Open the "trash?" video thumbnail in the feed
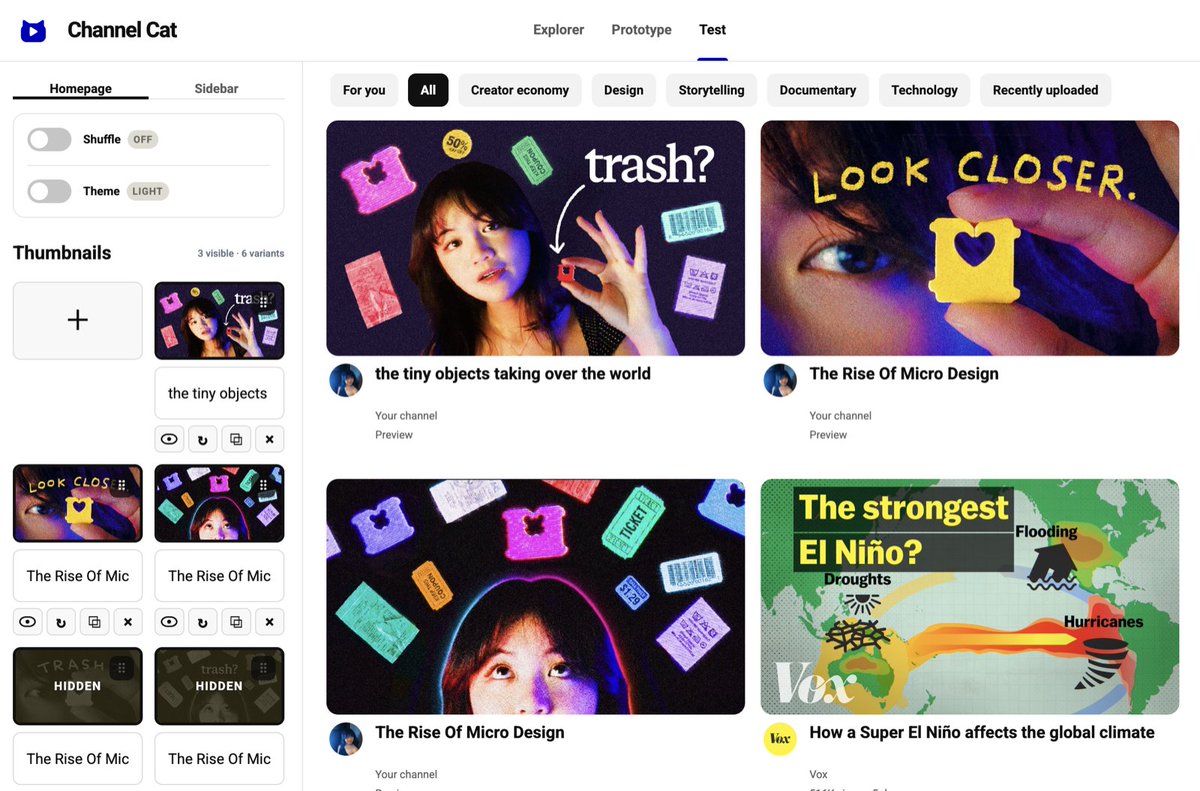 pos(536,238)
